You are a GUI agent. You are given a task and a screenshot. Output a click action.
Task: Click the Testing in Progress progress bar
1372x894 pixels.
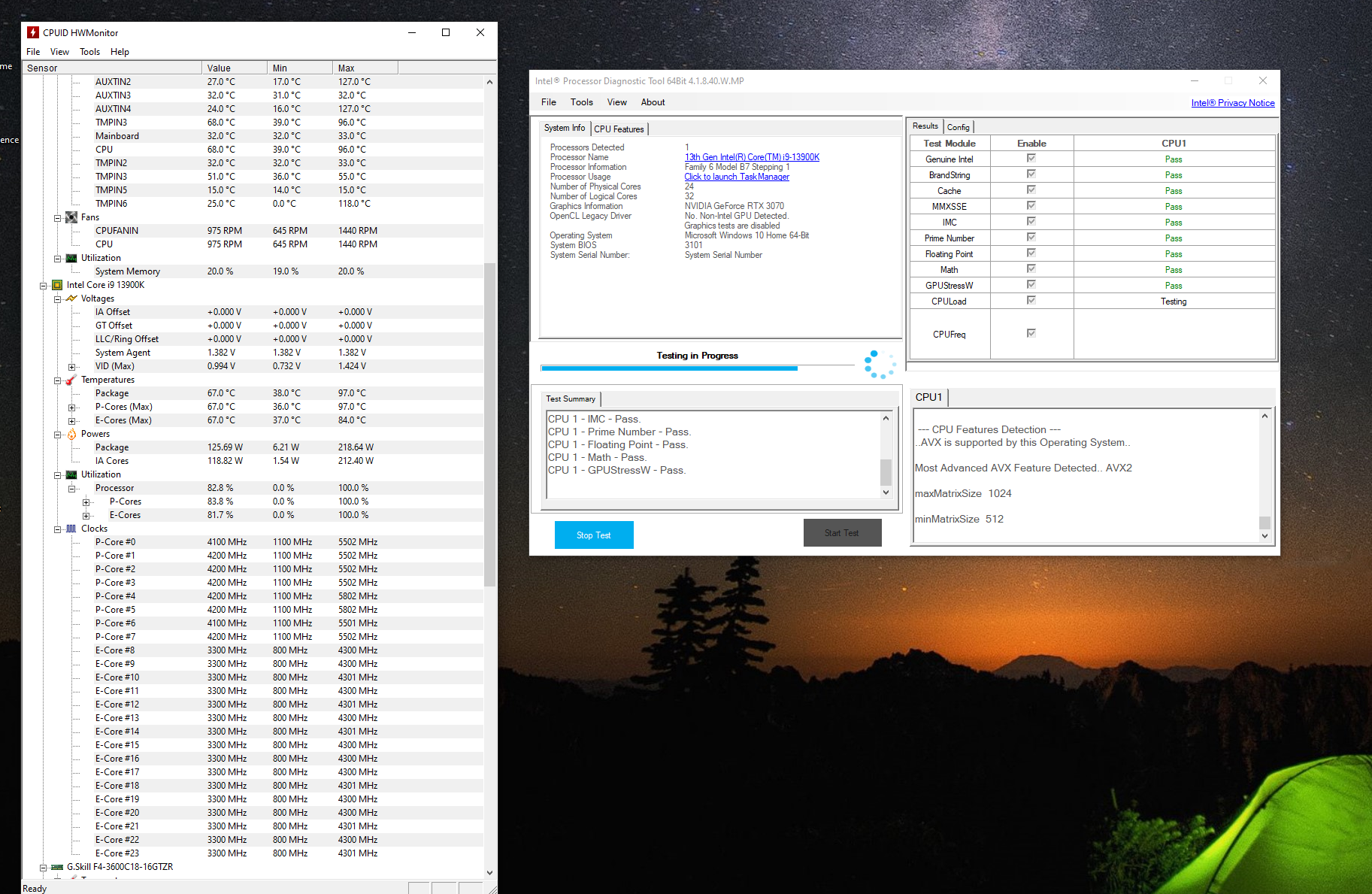[x=698, y=368]
